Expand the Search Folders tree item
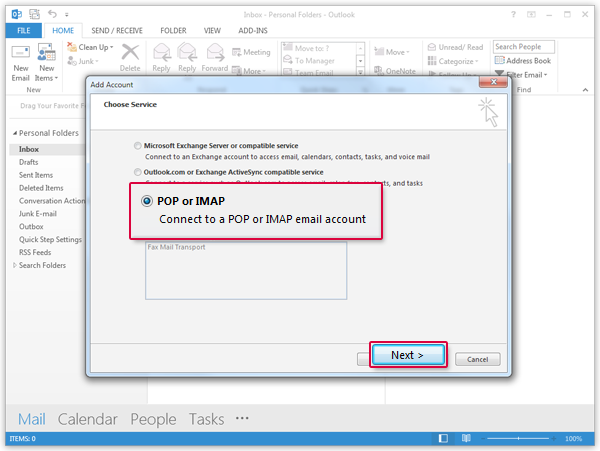Screen dimensions: 600x451 pos(14,265)
